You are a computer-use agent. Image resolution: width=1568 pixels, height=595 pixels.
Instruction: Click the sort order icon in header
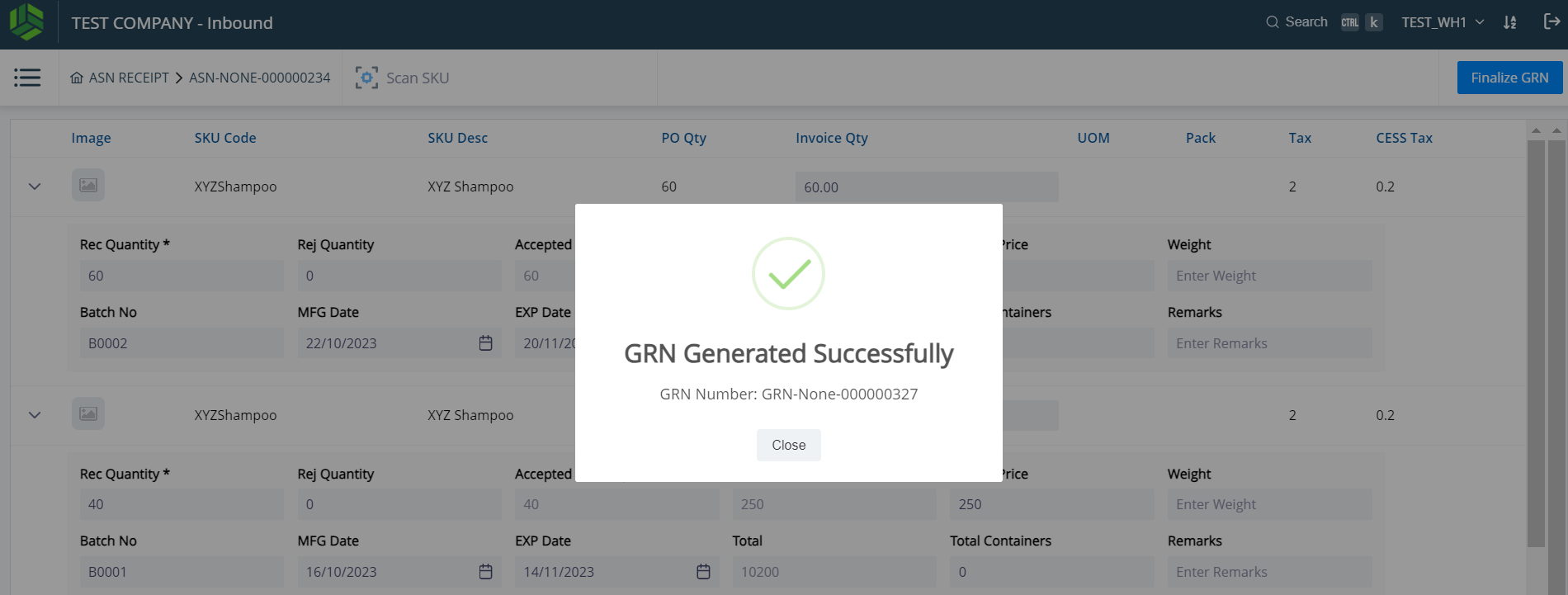tap(1509, 22)
